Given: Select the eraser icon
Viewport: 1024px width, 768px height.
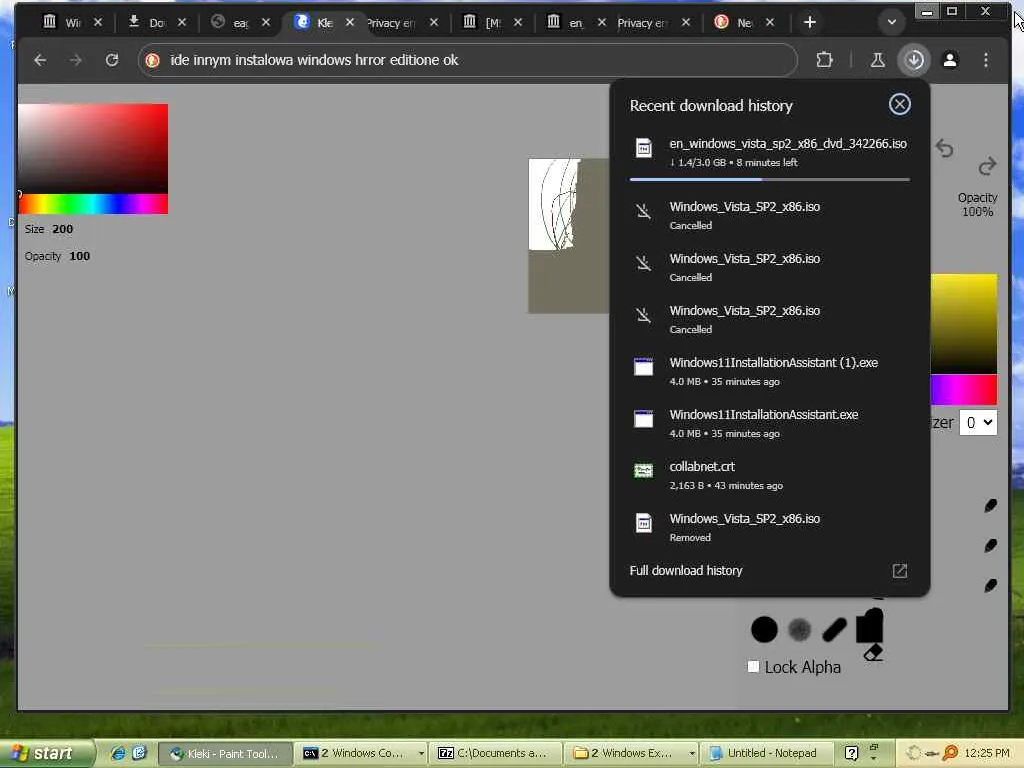Looking at the screenshot, I should 873,652.
